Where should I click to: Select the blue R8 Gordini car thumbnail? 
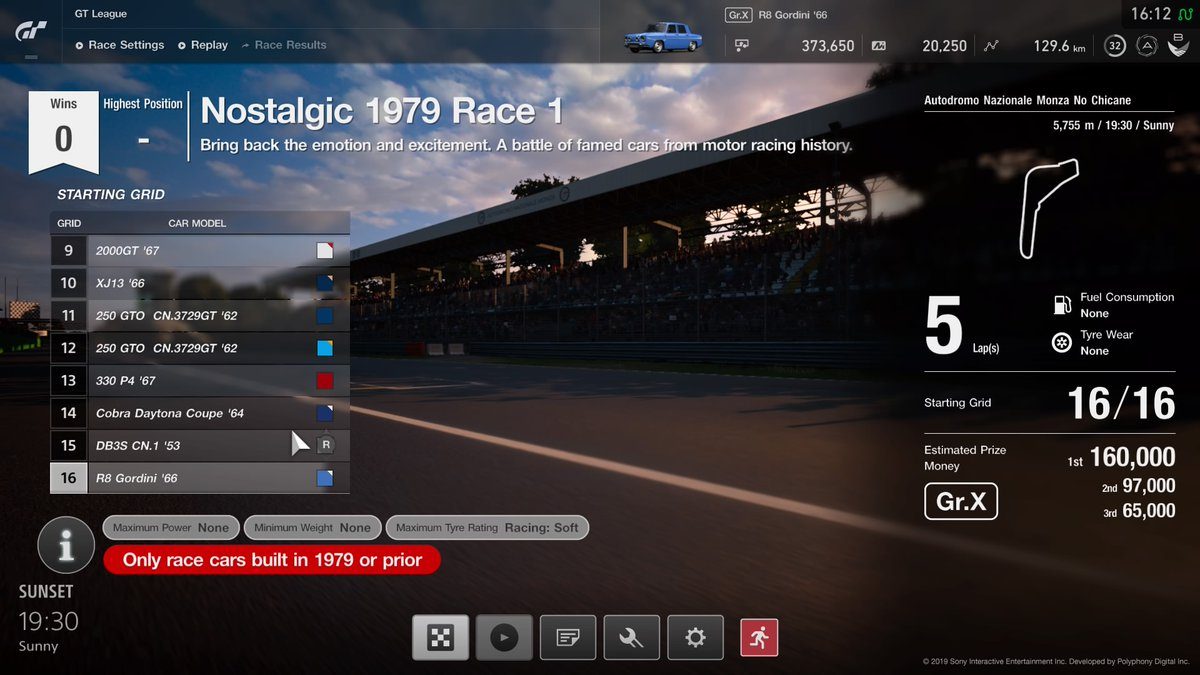pos(663,36)
